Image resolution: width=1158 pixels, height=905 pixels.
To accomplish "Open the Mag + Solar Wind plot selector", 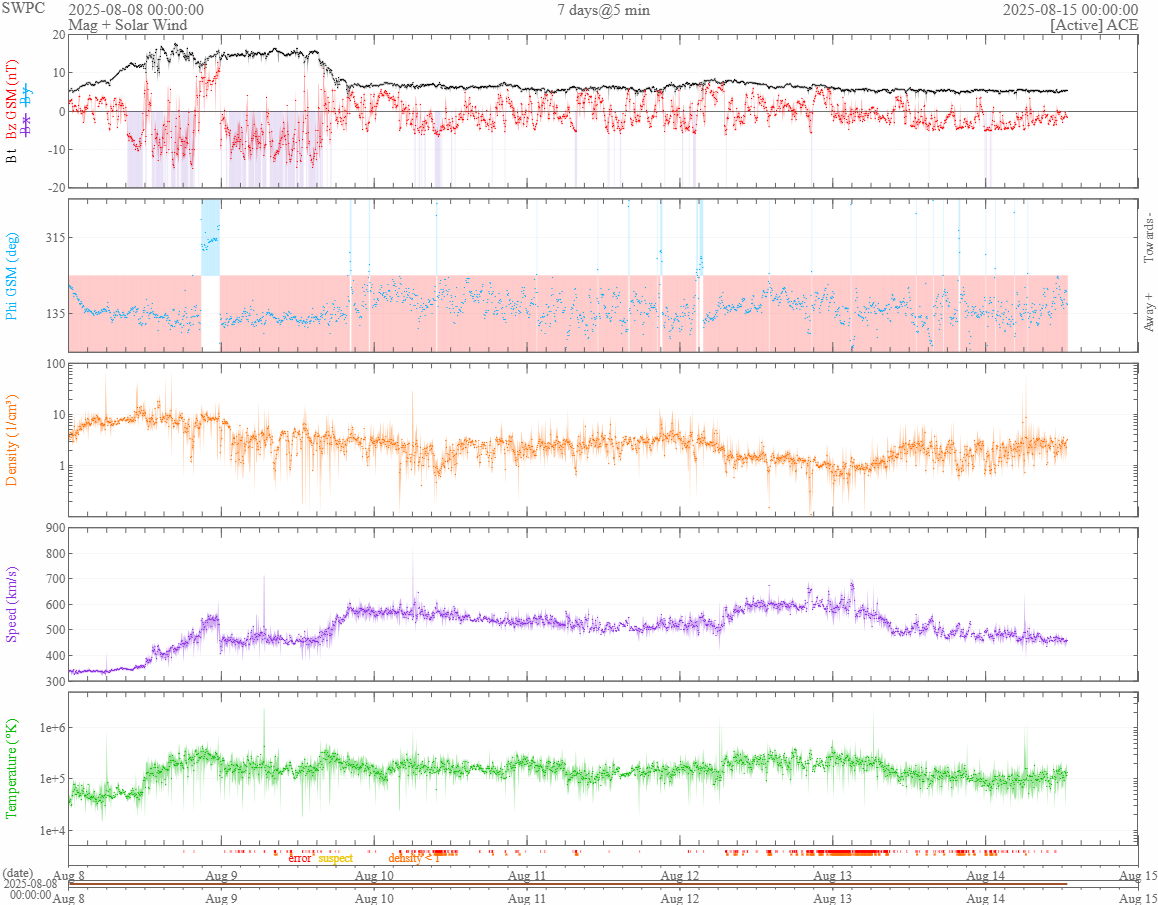I will (x=127, y=25).
